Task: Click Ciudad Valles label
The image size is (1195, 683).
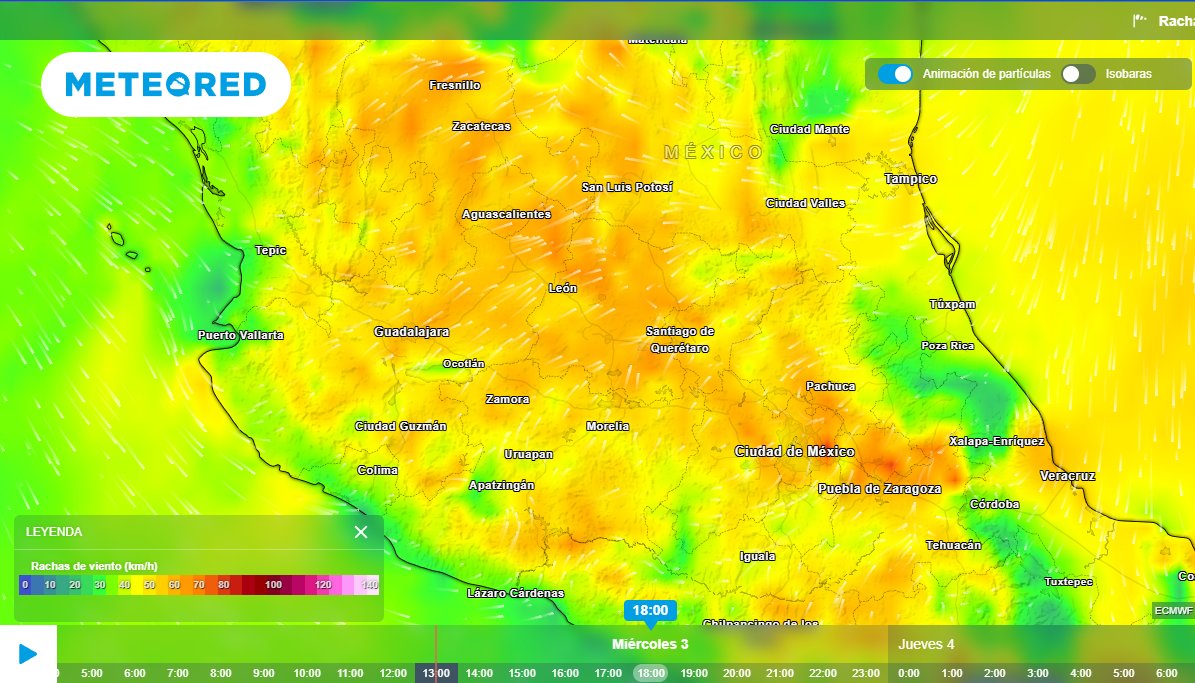Action: (806, 204)
